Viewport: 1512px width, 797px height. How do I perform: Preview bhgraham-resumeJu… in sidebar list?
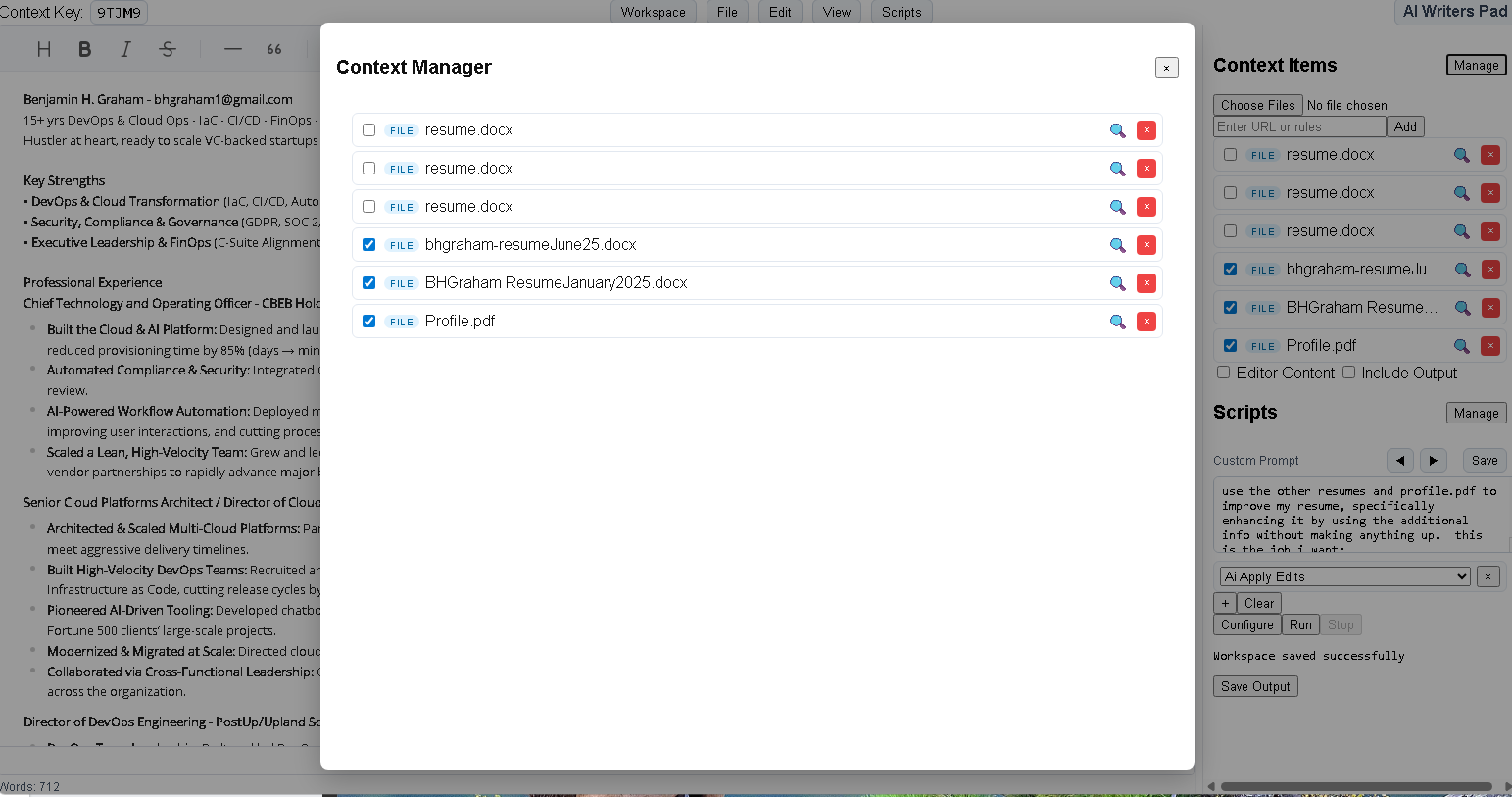click(x=1462, y=270)
